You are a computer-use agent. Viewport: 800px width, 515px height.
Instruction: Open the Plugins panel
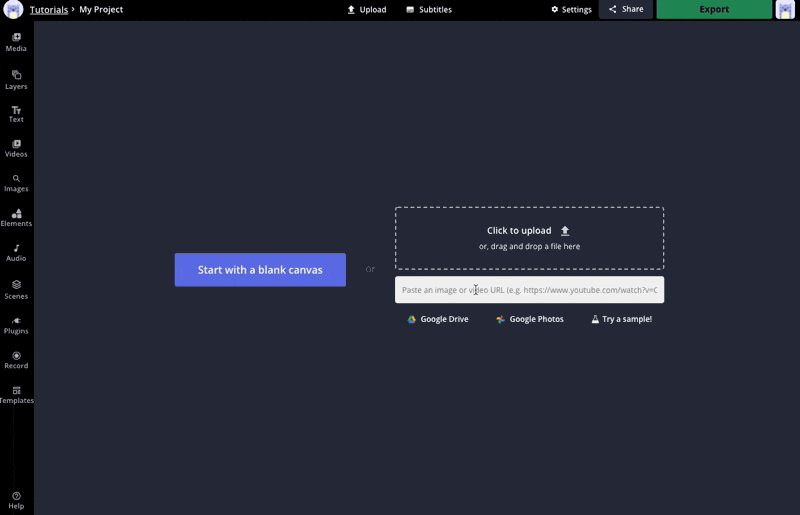(x=16, y=326)
